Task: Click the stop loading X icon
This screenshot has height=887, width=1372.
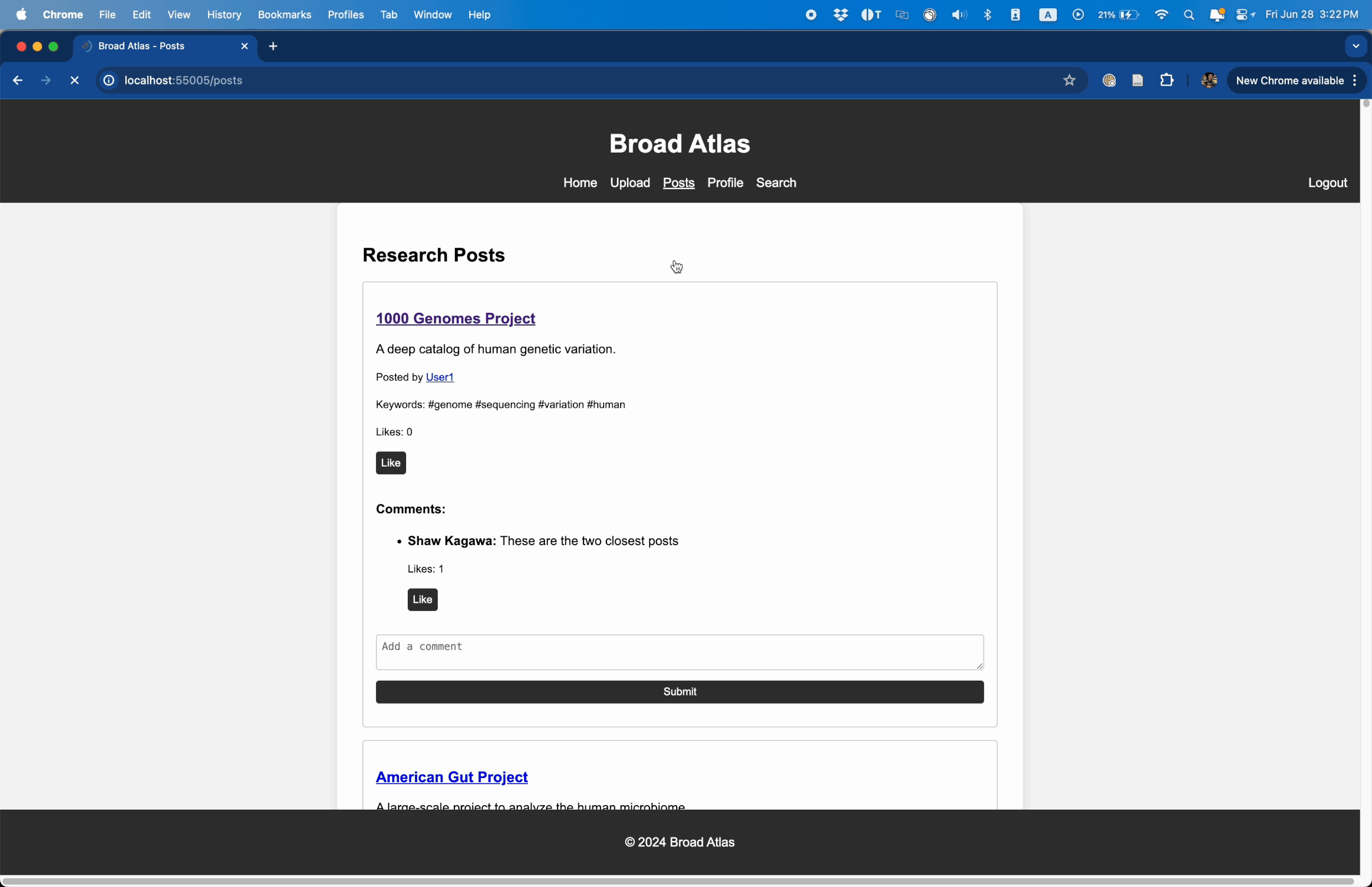Action: pyautogui.click(x=75, y=81)
